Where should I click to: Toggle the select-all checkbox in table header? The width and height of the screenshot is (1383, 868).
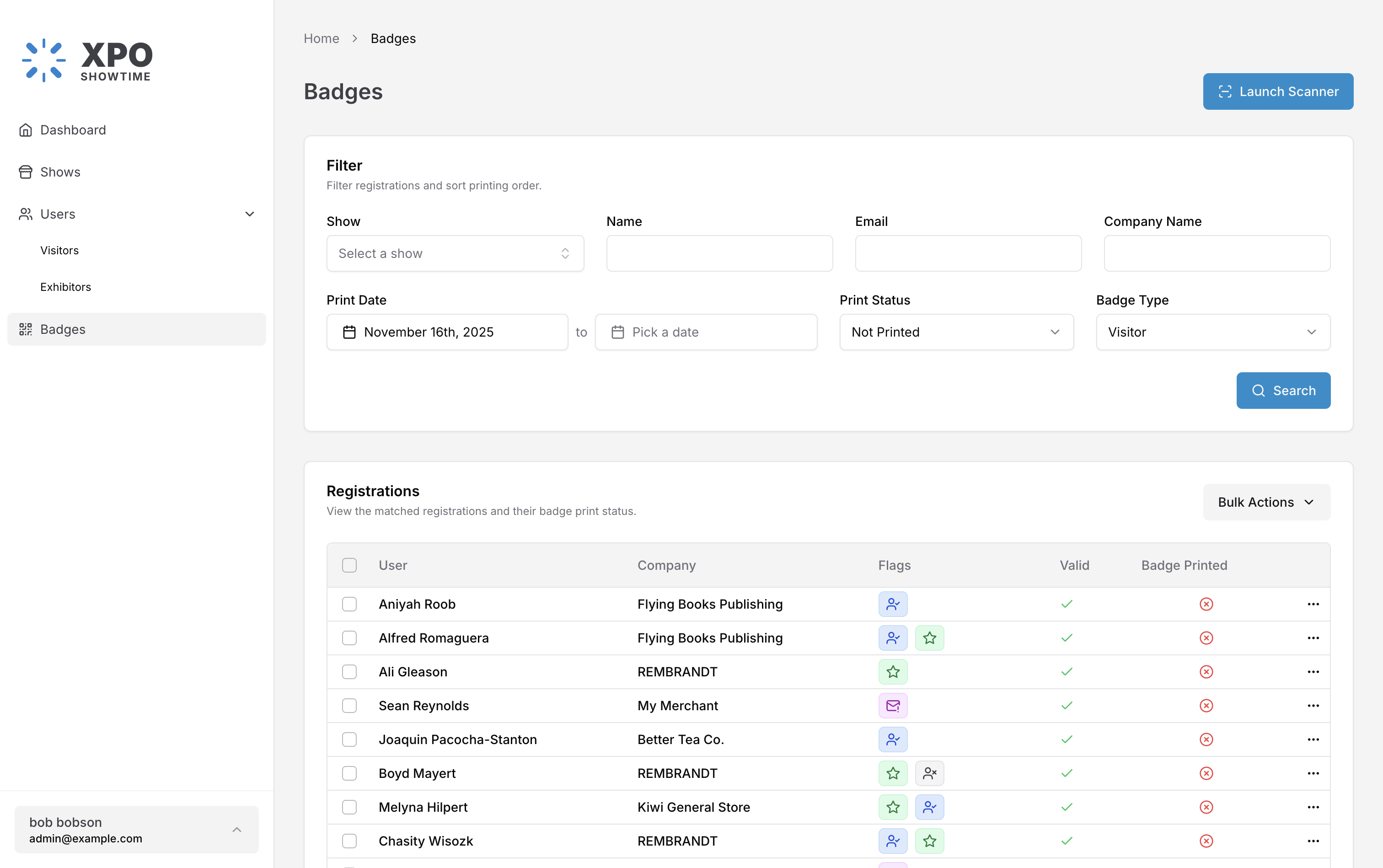[x=349, y=565]
